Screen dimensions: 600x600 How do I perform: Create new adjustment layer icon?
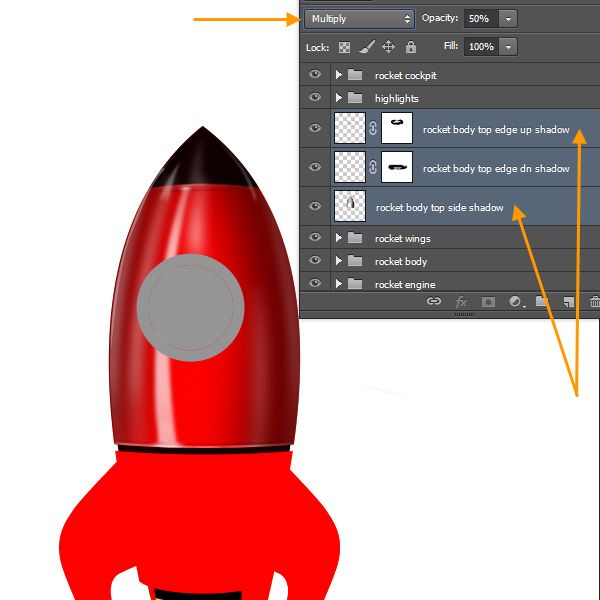point(515,301)
